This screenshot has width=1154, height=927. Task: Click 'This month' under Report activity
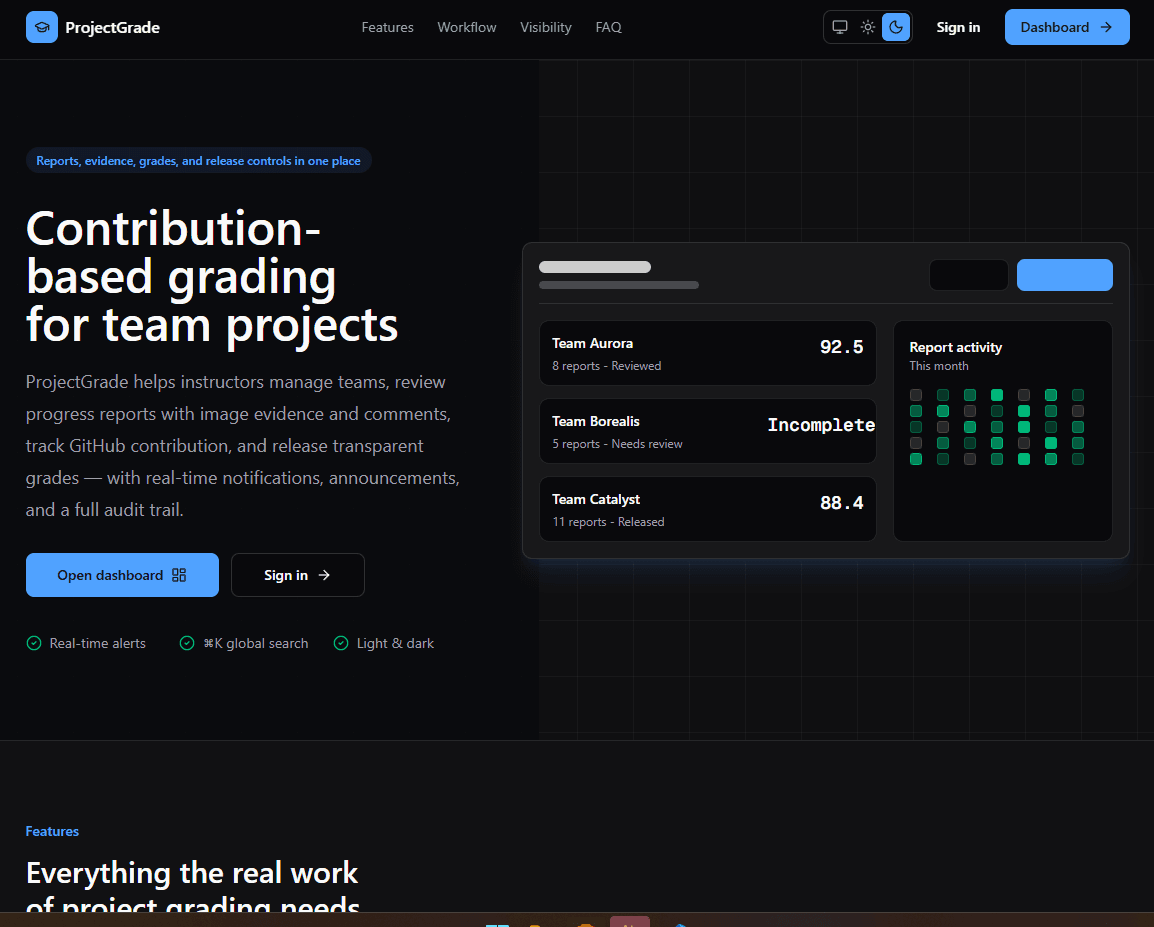938,366
